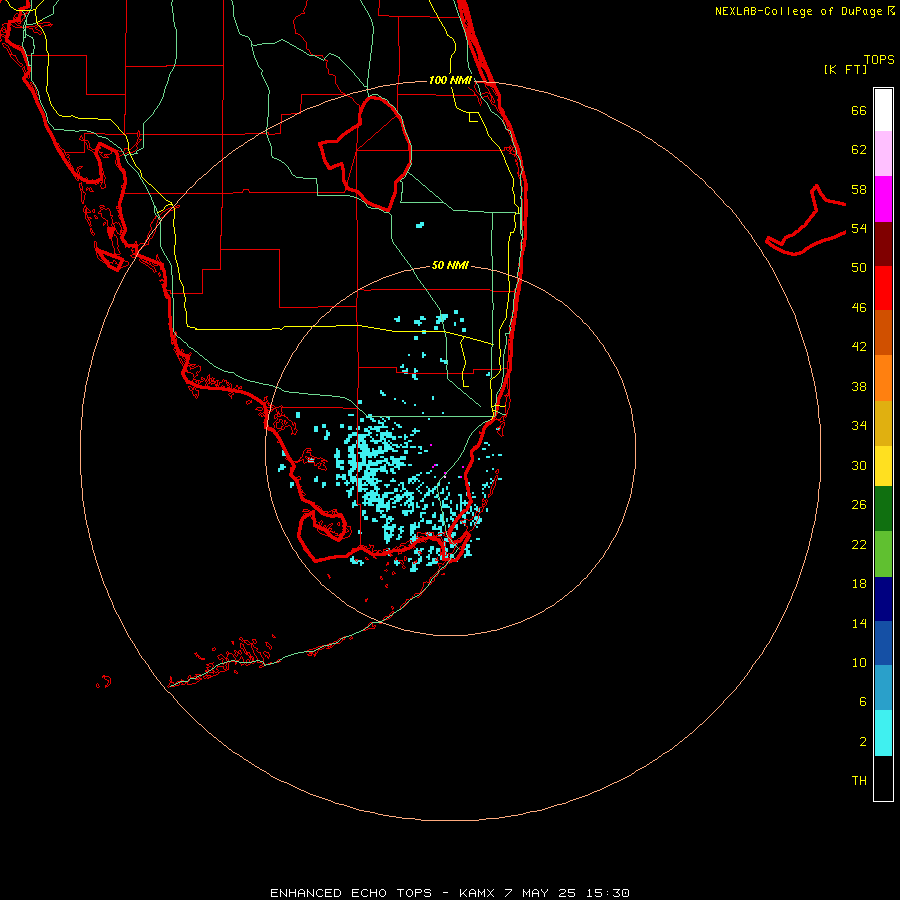This screenshot has width=900, height=900.
Task: Click the ENHANCED ECHO TOPS caption at bottom
Action: [450, 893]
